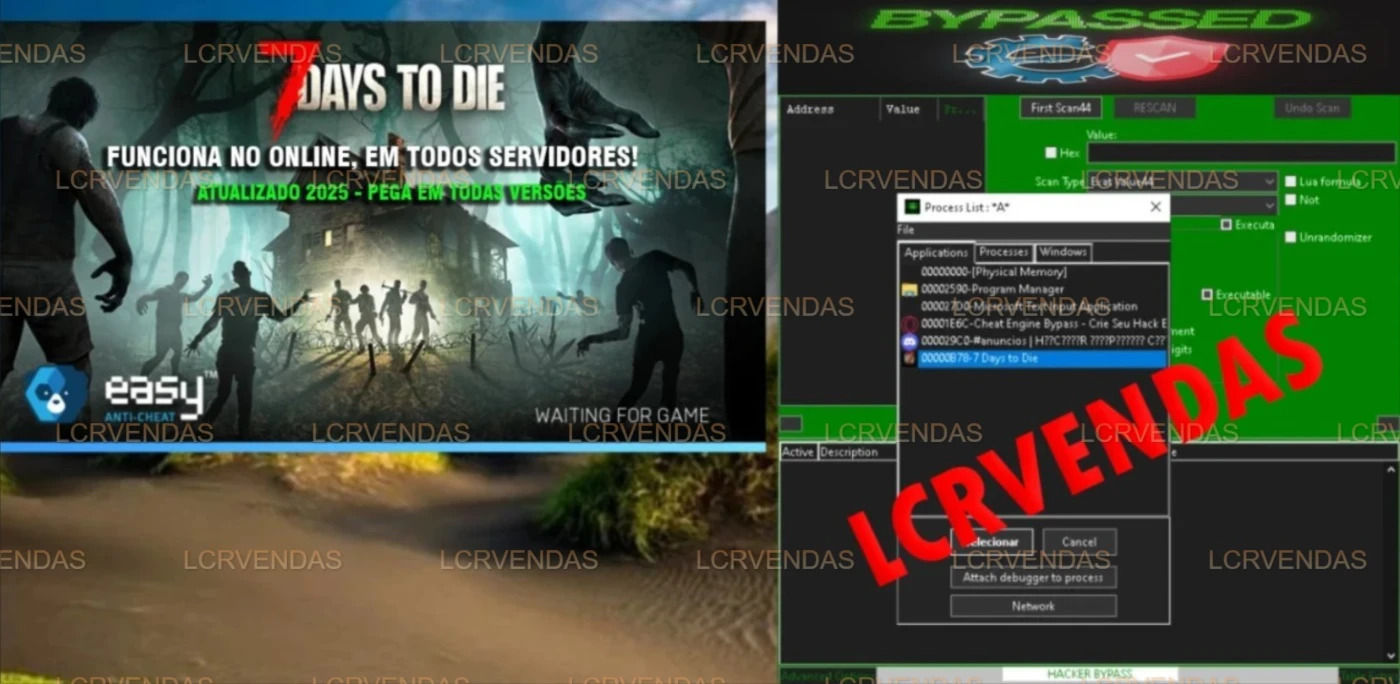Click the Description column header
This screenshot has height=684, width=1400.
coord(858,452)
